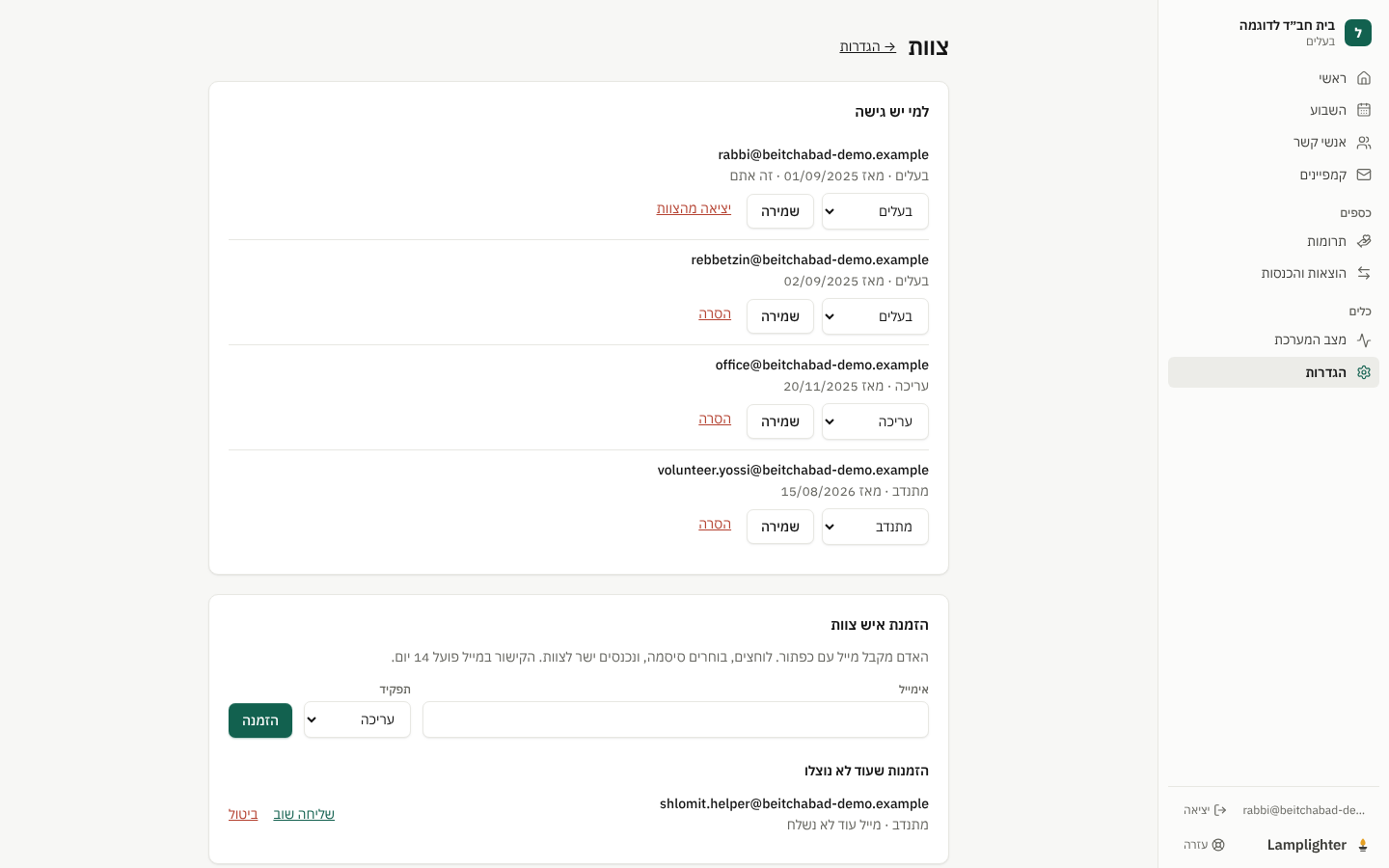Click the הזמנות שעוד לא נוצלו heading
The width and height of the screenshot is (1389, 868).
tap(866, 771)
